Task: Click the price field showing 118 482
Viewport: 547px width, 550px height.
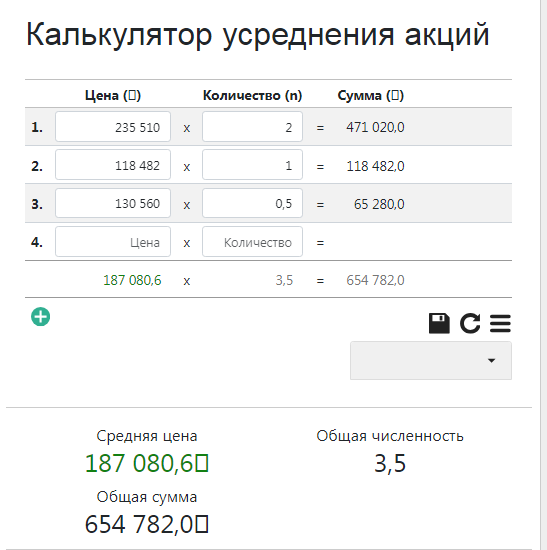Action: pos(113,165)
